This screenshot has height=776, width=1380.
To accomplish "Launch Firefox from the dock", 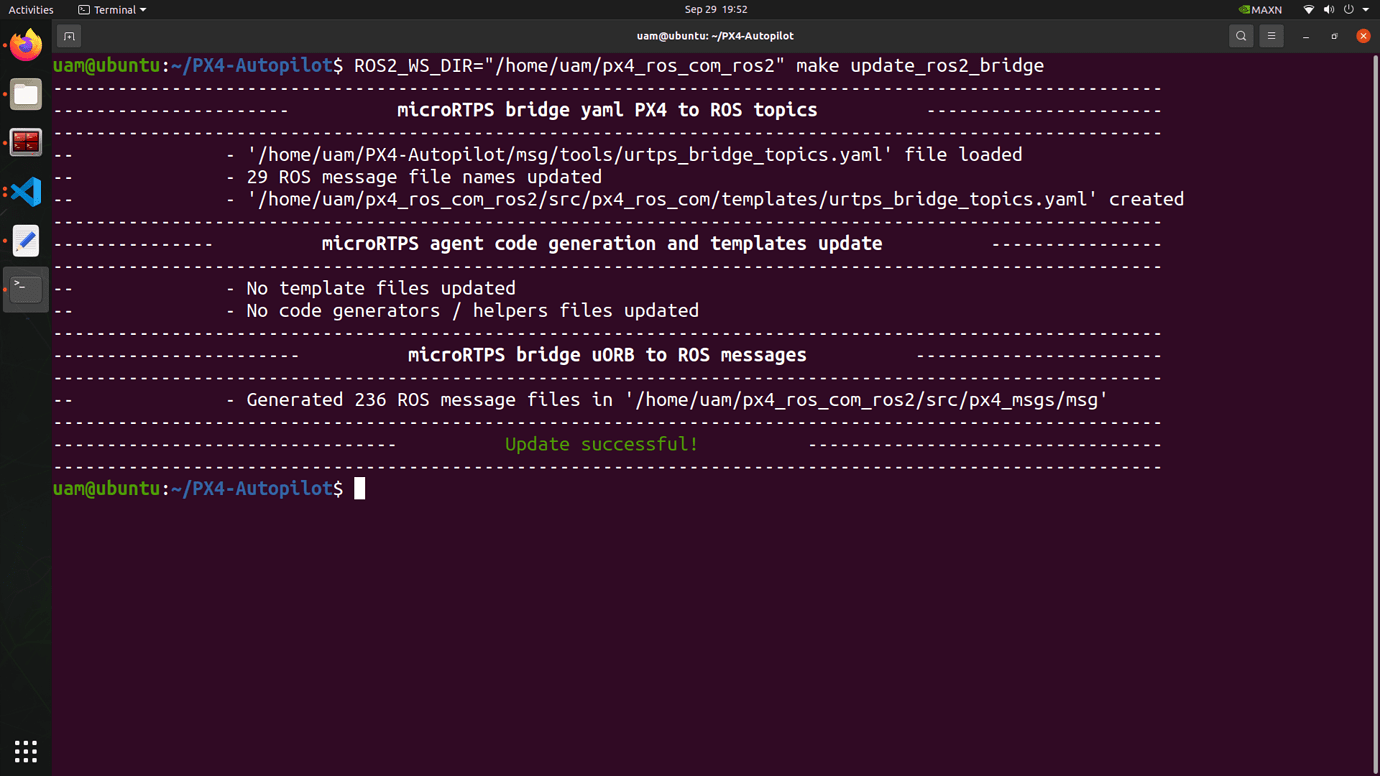I will [25, 44].
